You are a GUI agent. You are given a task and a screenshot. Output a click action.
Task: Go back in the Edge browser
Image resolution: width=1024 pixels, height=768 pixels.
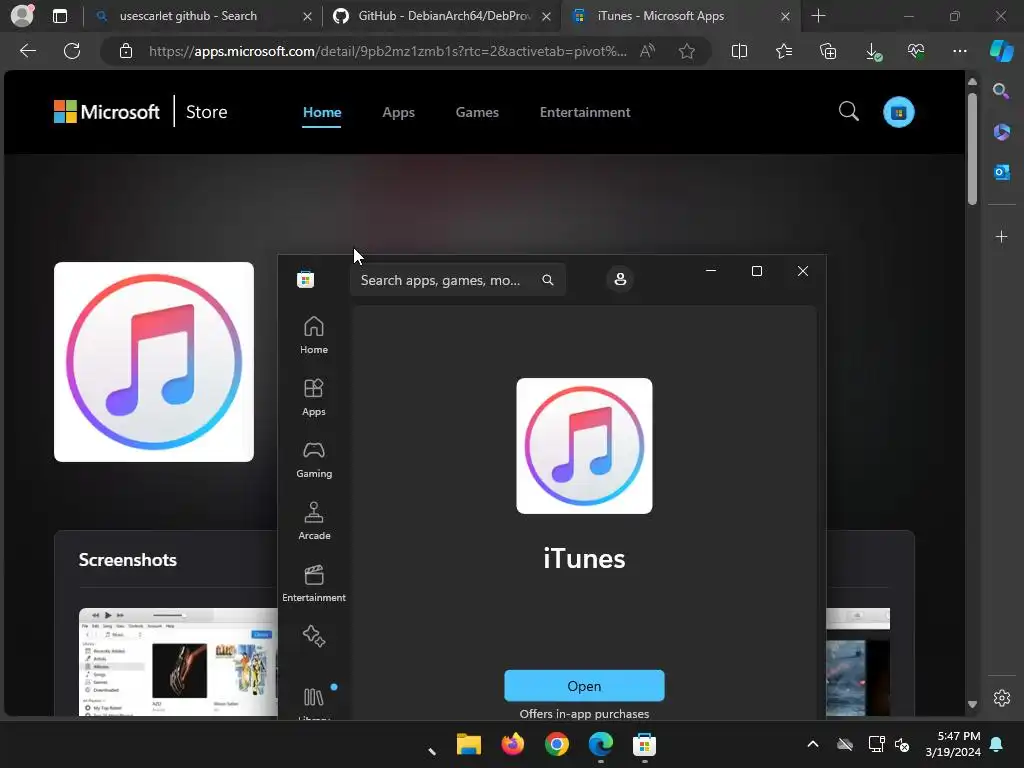(x=28, y=51)
